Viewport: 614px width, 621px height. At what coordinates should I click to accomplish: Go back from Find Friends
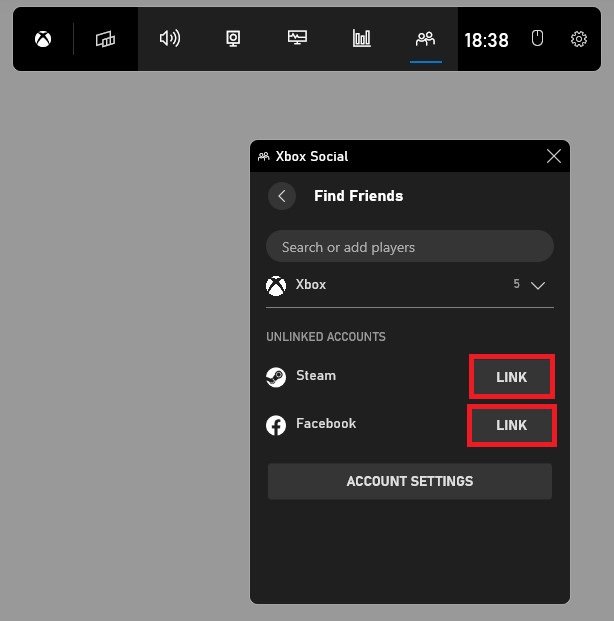coord(282,196)
